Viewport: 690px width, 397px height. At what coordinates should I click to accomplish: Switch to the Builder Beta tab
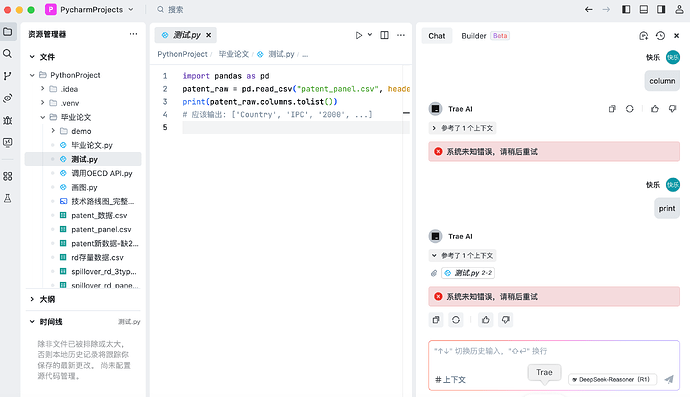(485, 36)
